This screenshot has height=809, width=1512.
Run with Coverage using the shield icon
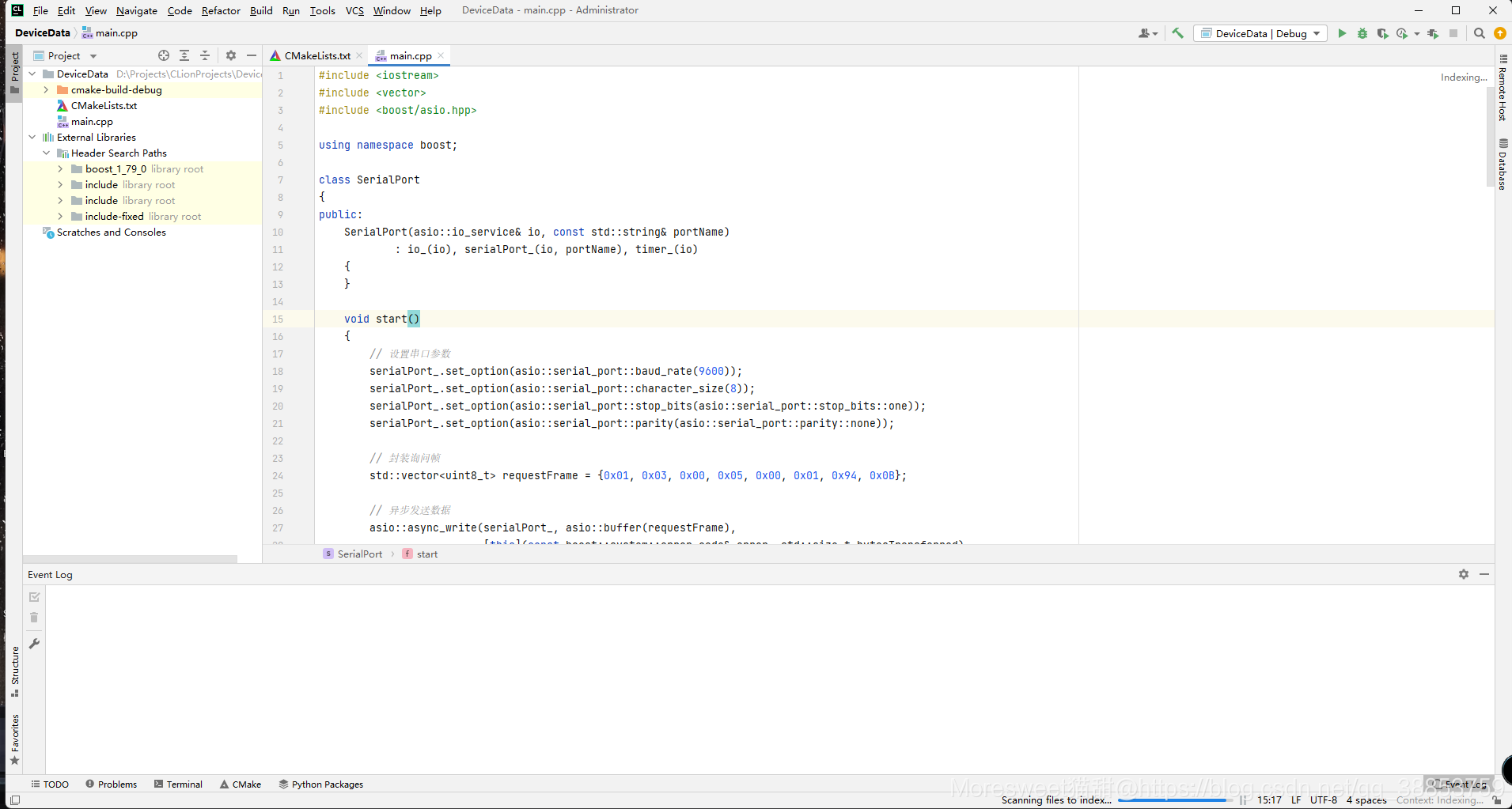point(1384,33)
